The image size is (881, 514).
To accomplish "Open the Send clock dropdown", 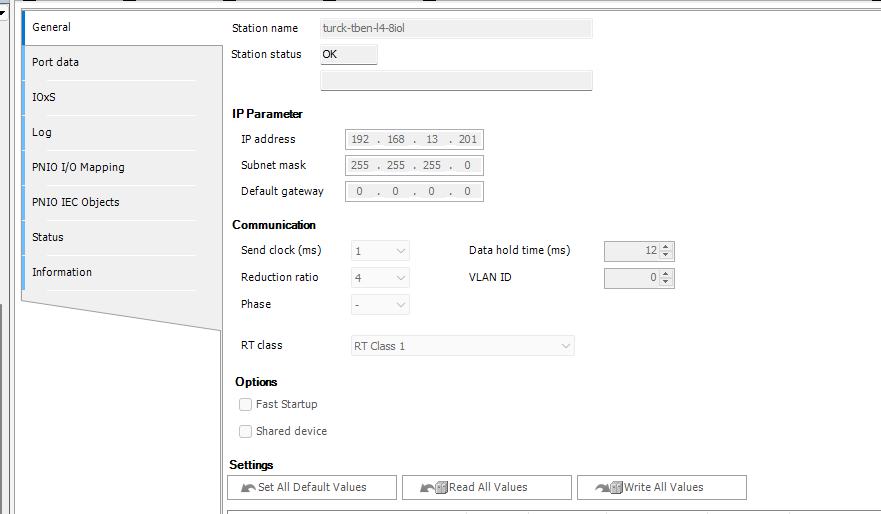I will 380,251.
